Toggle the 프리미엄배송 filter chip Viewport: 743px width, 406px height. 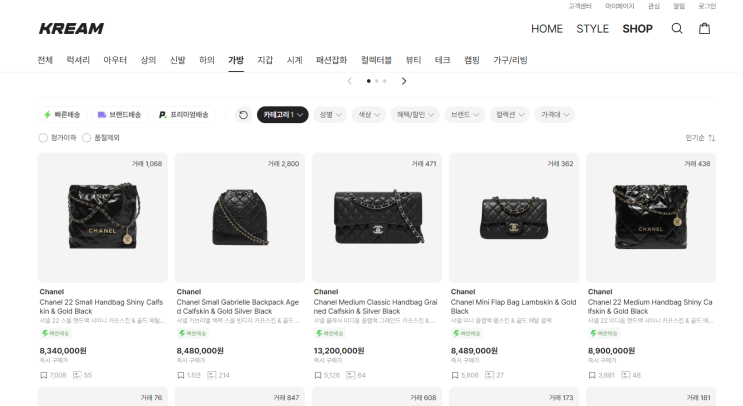(184, 115)
